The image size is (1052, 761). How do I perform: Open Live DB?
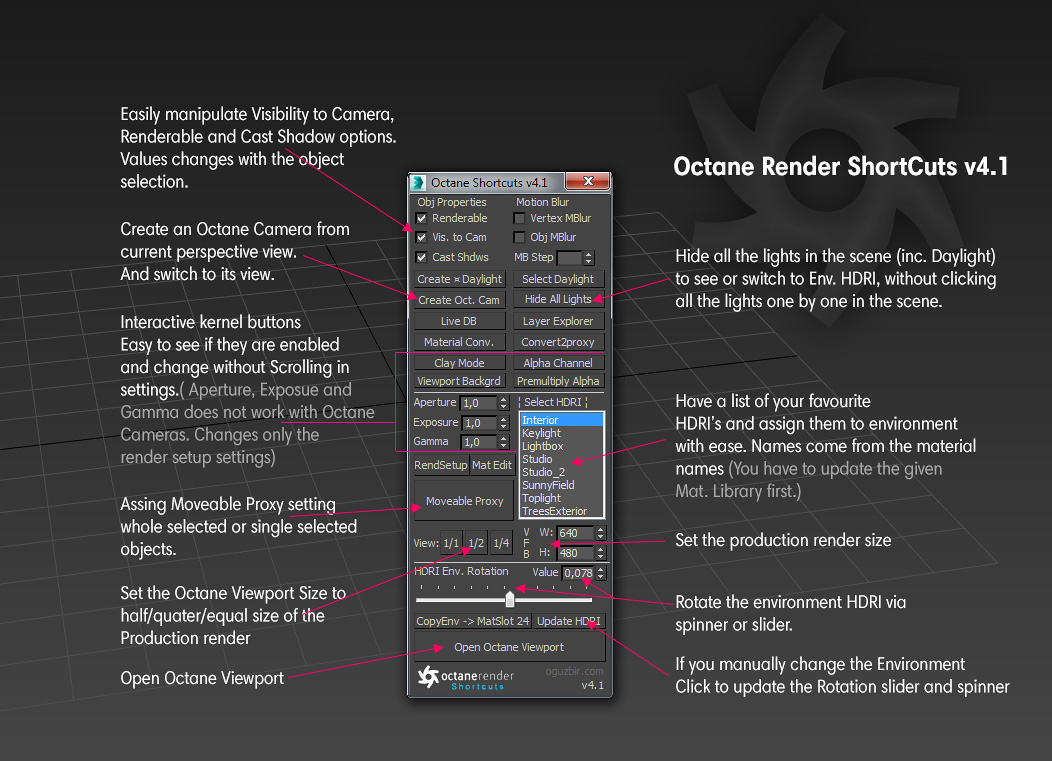(x=459, y=321)
